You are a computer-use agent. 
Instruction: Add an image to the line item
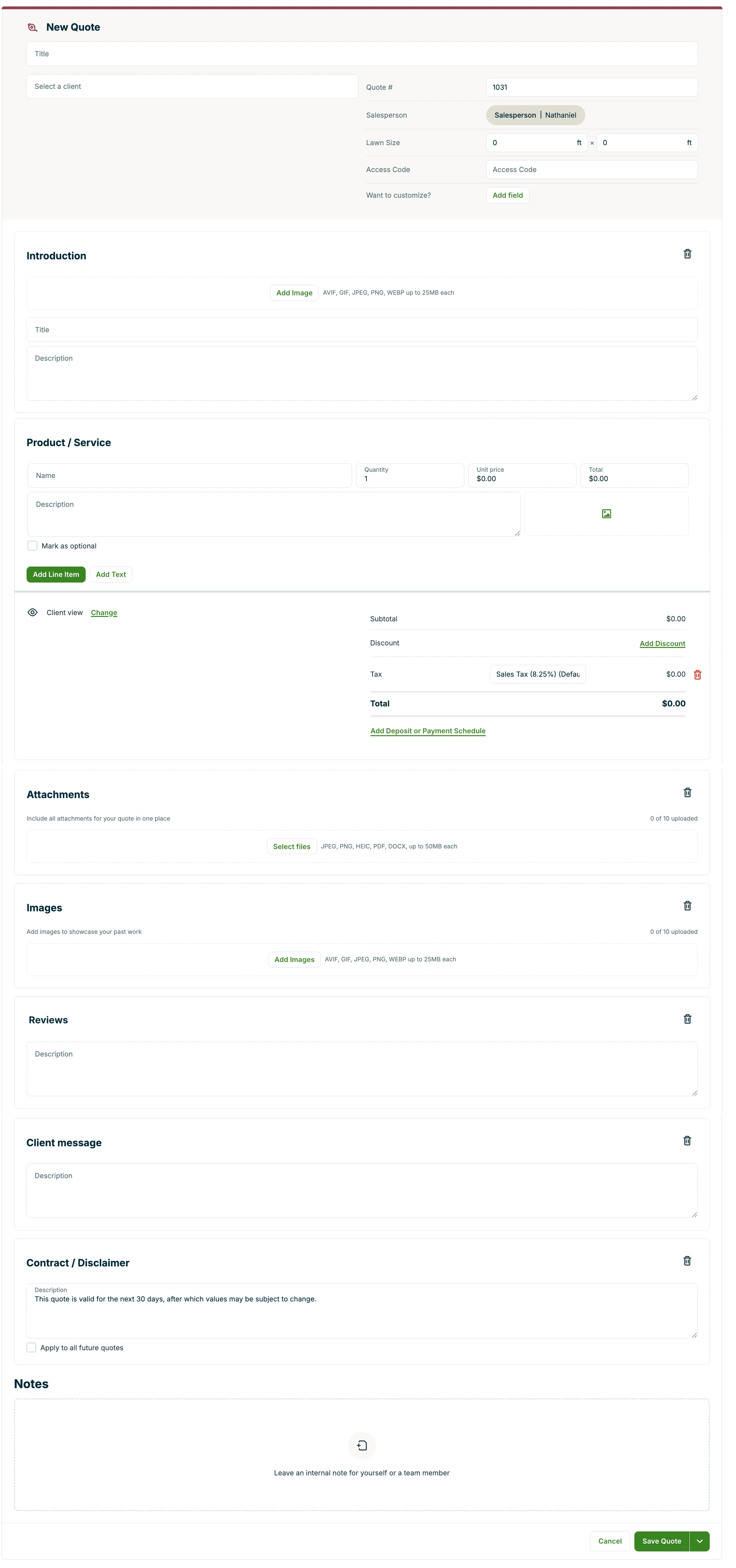607,514
